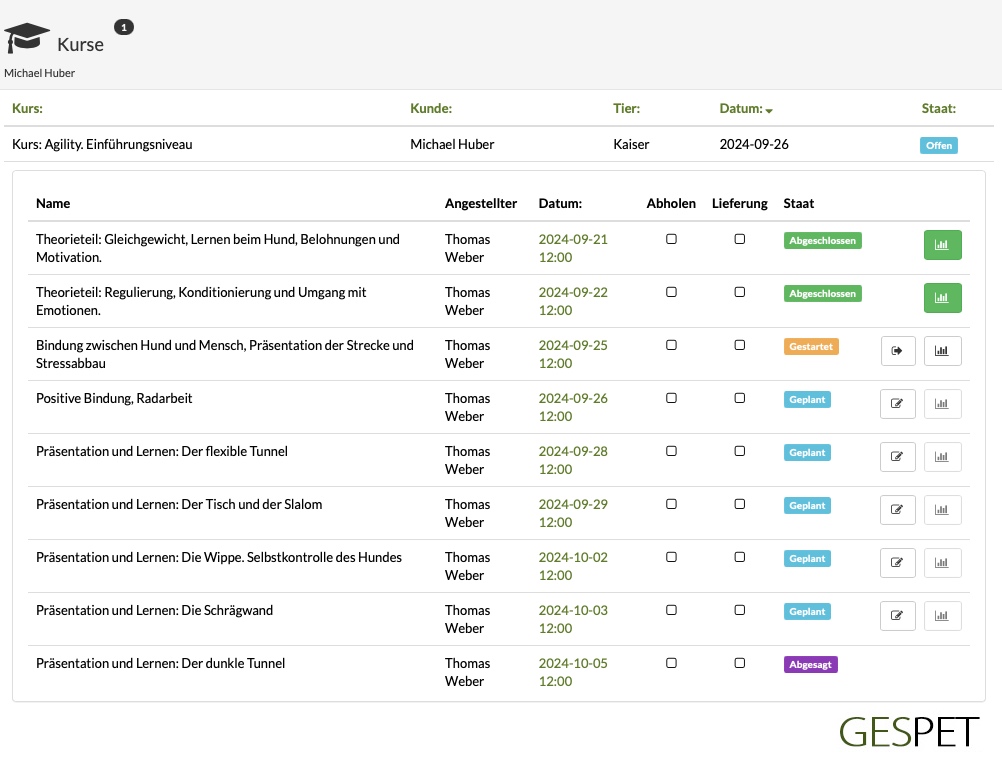Sort by the Datum column arrow
The height and width of the screenshot is (765, 1002).
click(769, 111)
